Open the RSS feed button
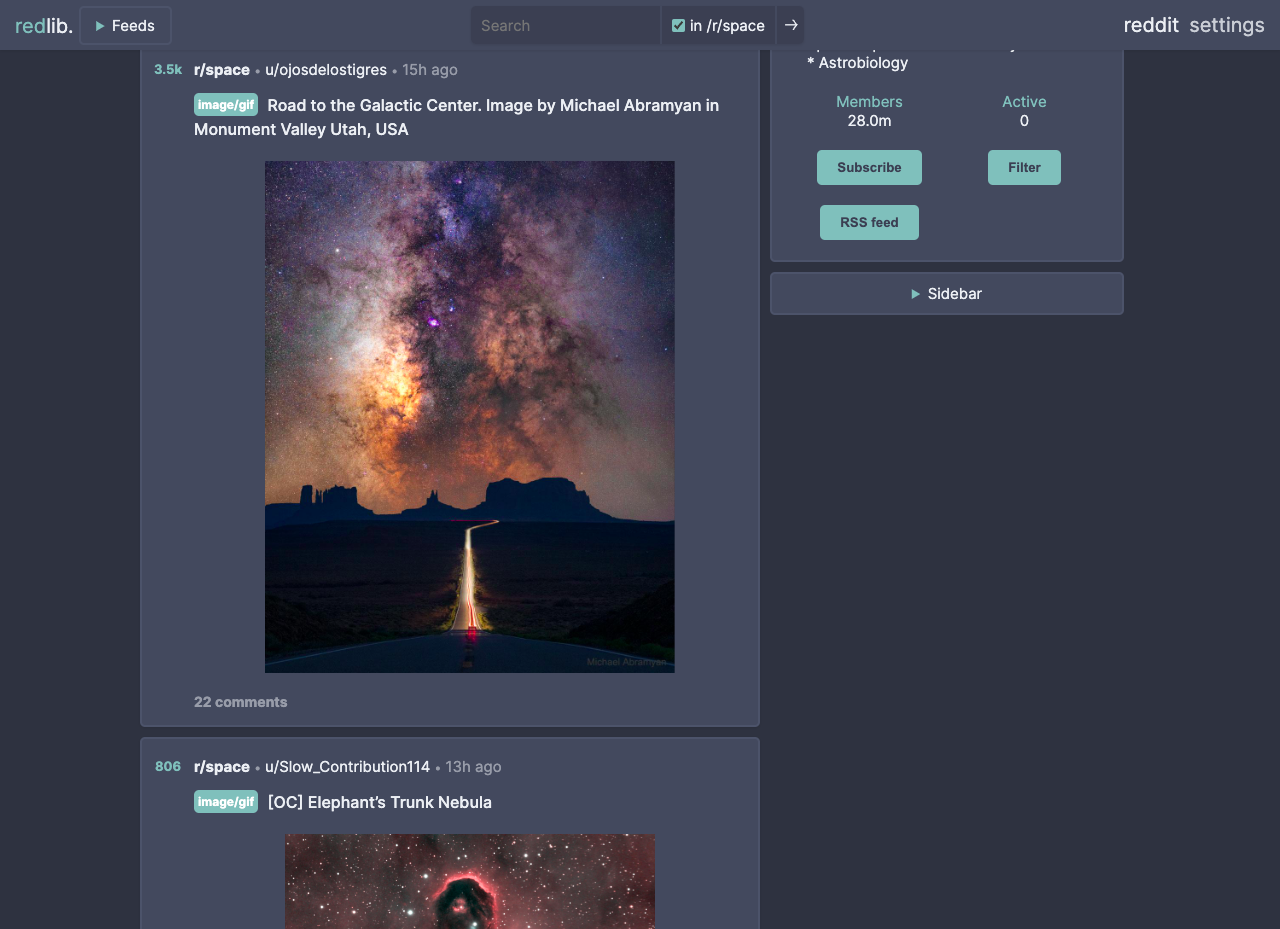Screen dimensions: 1280x929 pyautogui.click(x=869, y=222)
